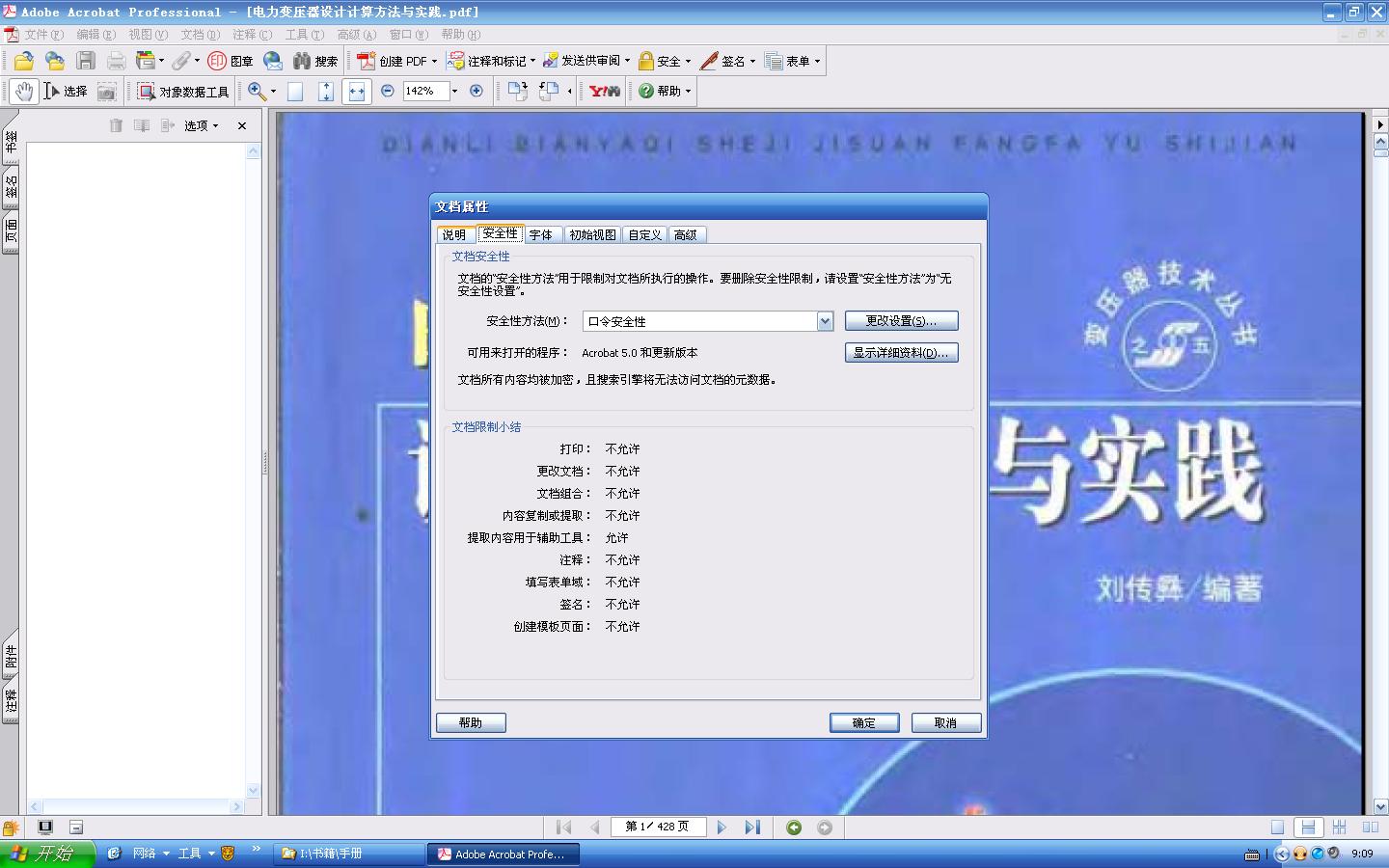Select the Zoom In magnifier tool
The height and width of the screenshot is (868, 1389).
coord(257,91)
